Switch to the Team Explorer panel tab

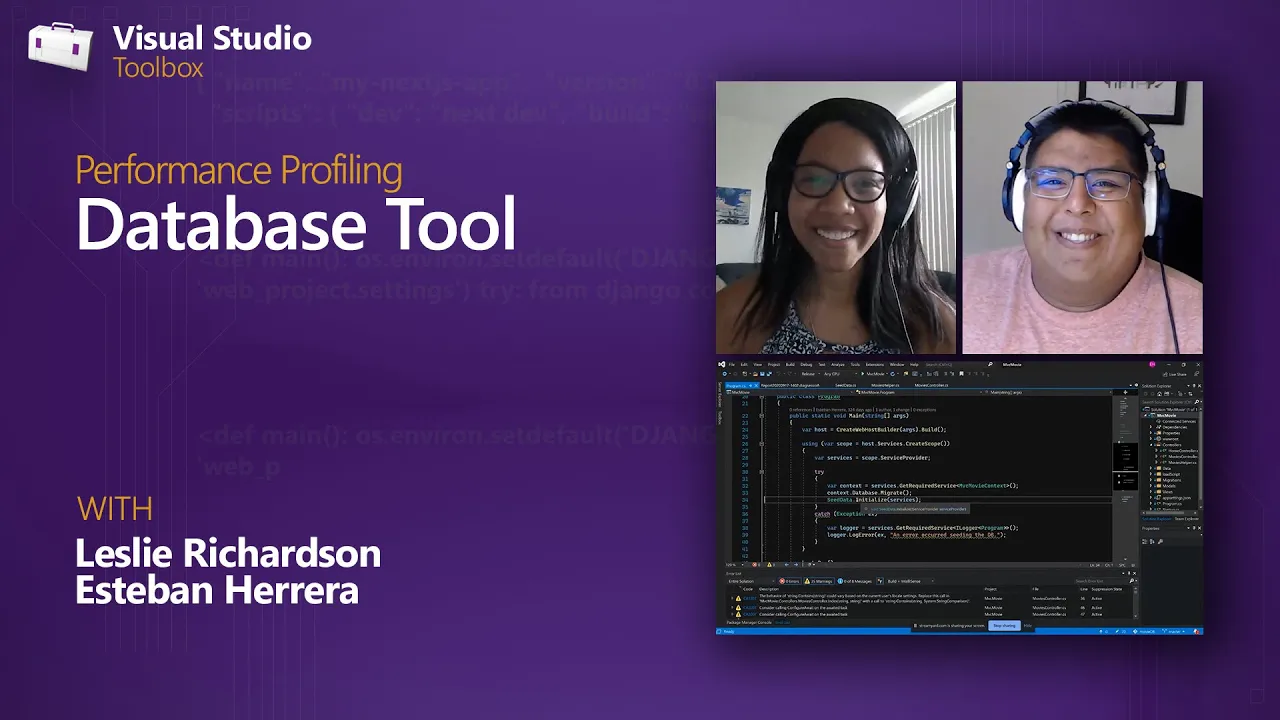click(1186, 519)
